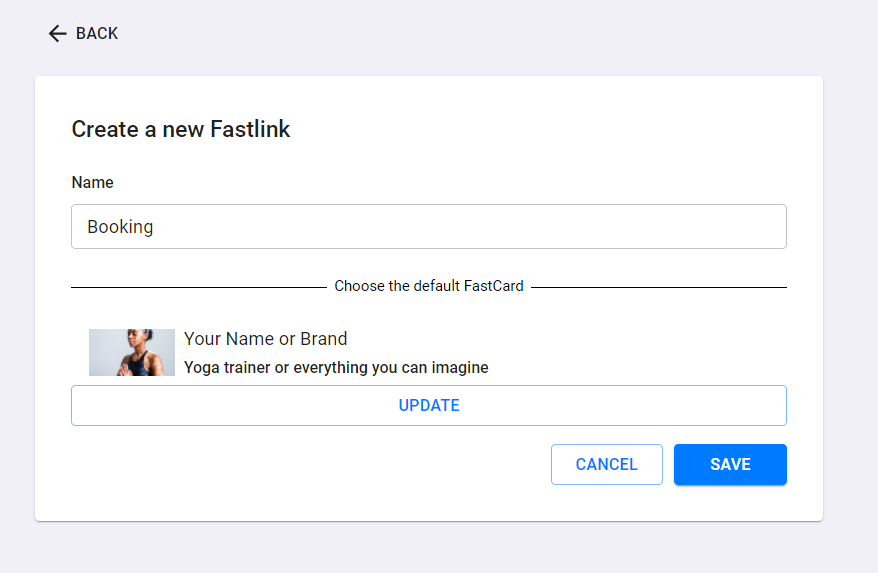Click the divider line right of FastCard text

[x=658, y=287]
